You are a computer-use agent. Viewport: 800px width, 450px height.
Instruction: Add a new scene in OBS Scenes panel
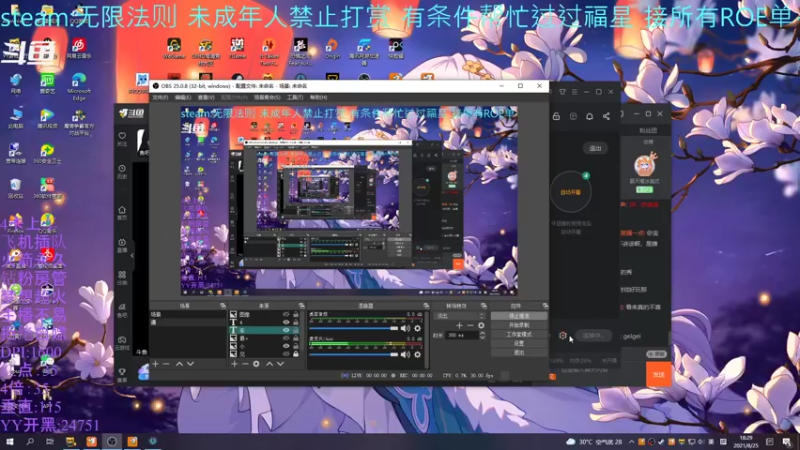click(x=156, y=364)
